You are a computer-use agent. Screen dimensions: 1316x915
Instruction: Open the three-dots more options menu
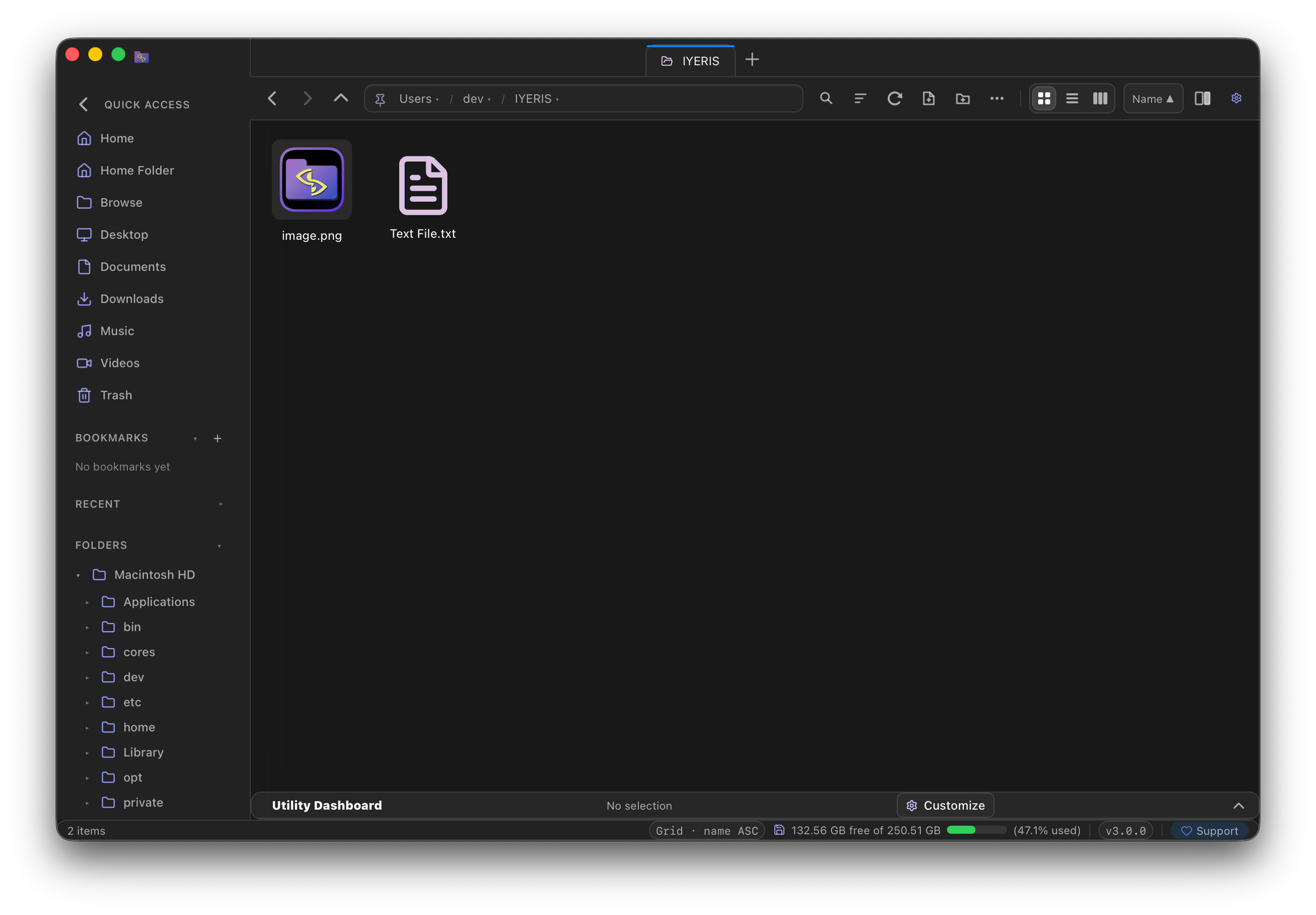(997, 99)
